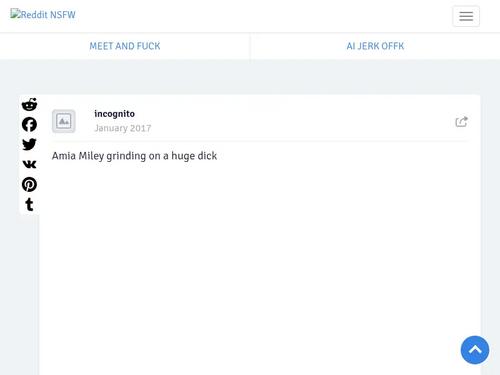Share the post on Twitter
The width and height of the screenshot is (500, 375).
click(x=29, y=144)
